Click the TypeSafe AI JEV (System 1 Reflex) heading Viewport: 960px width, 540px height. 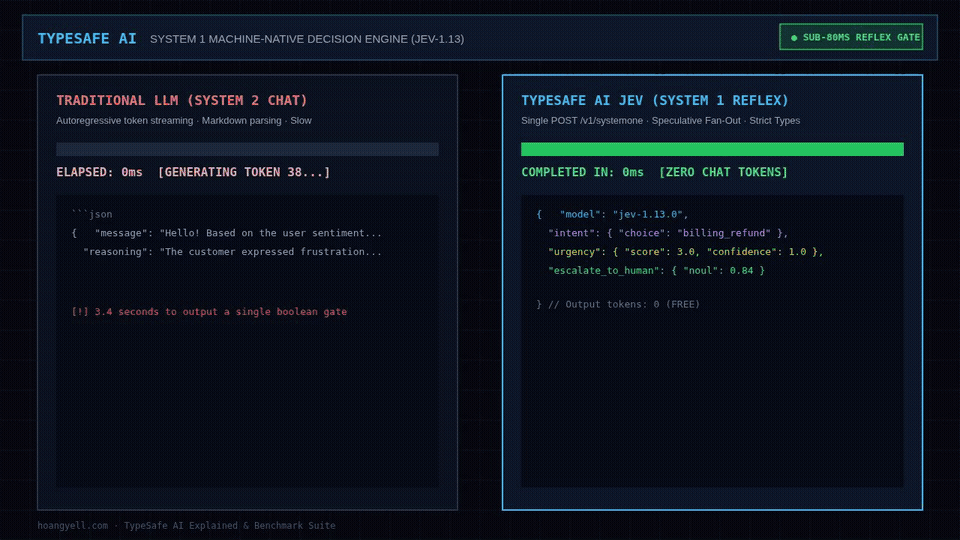point(654,100)
